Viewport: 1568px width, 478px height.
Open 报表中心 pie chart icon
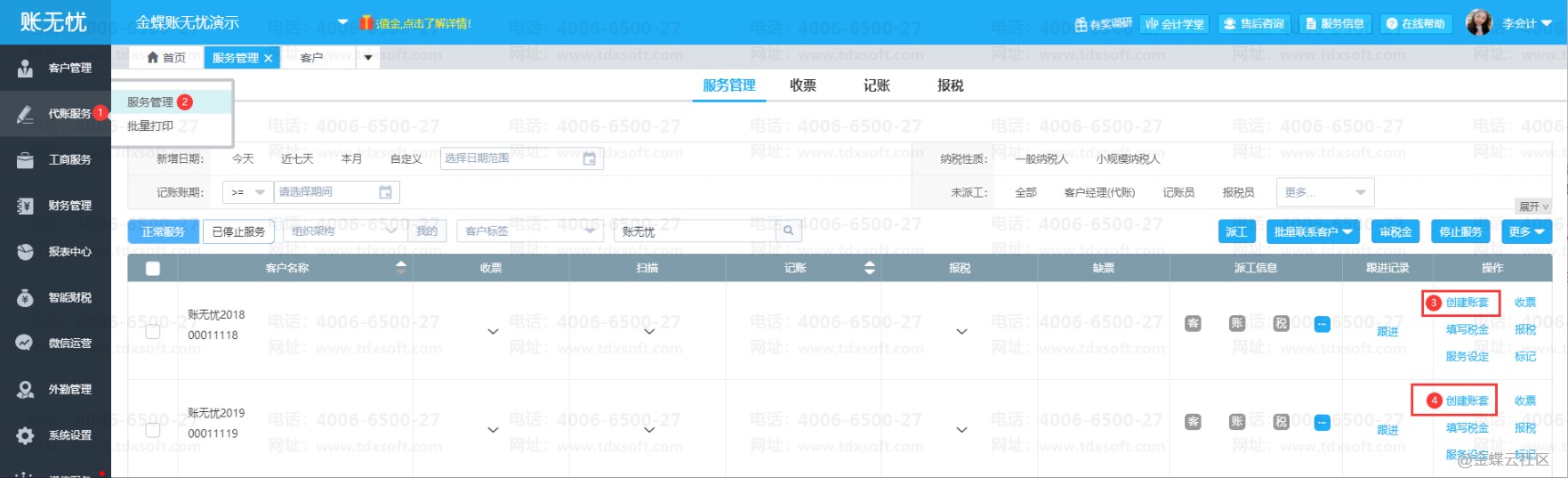25,252
